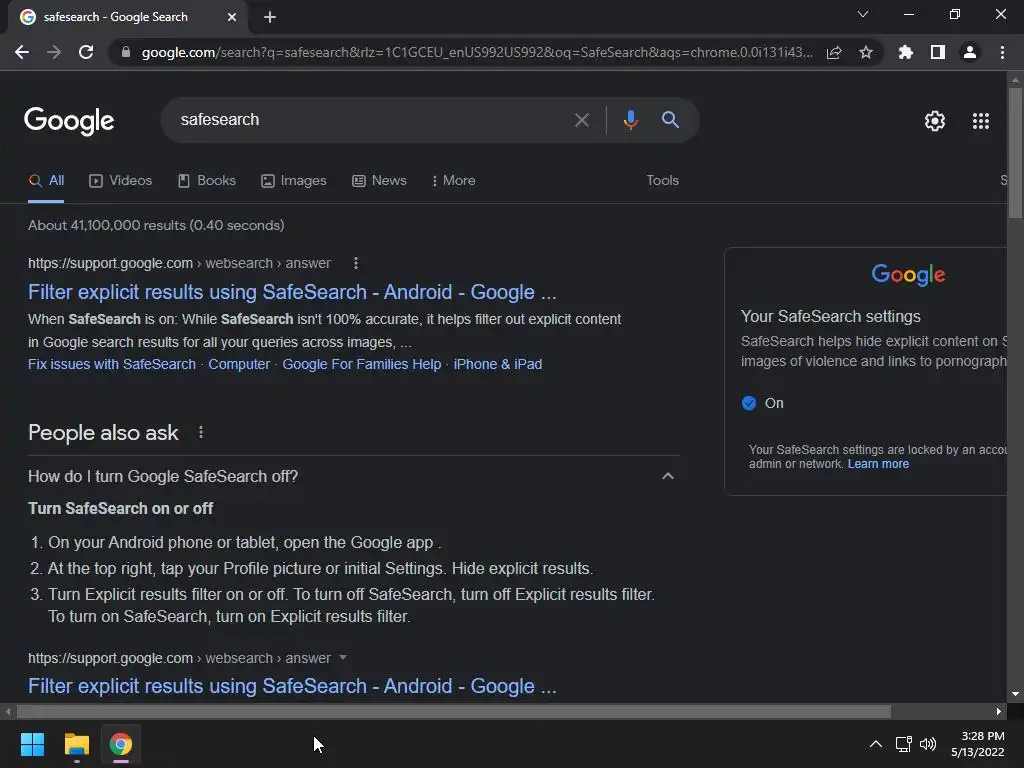Open the Computer sitelink
This screenshot has height=768, width=1024.
click(239, 364)
